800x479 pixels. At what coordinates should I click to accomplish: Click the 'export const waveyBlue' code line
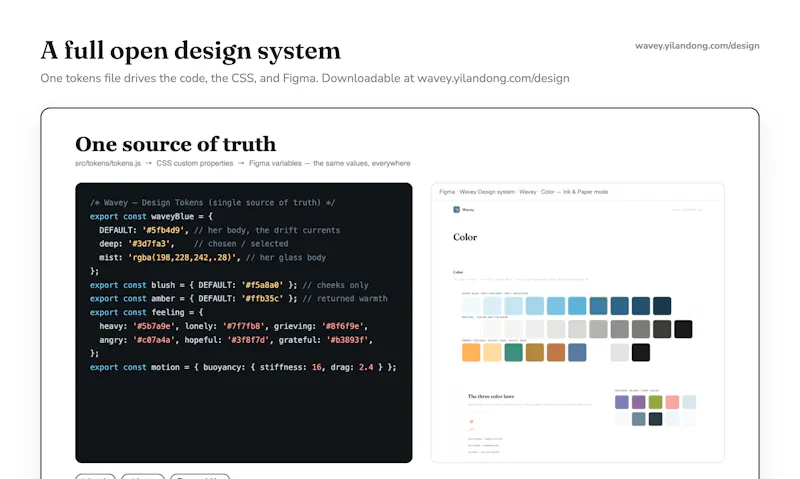[x=151, y=216]
